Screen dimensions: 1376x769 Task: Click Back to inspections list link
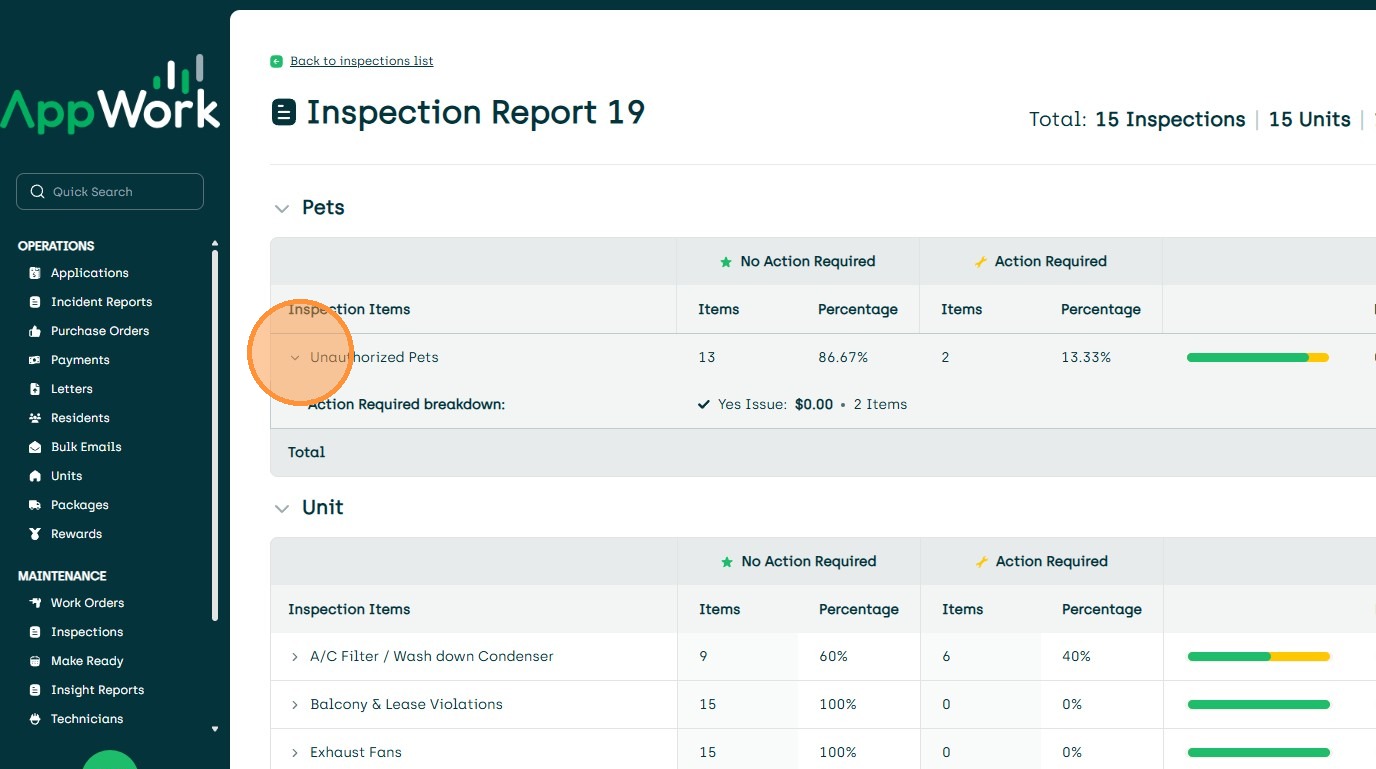(x=361, y=61)
